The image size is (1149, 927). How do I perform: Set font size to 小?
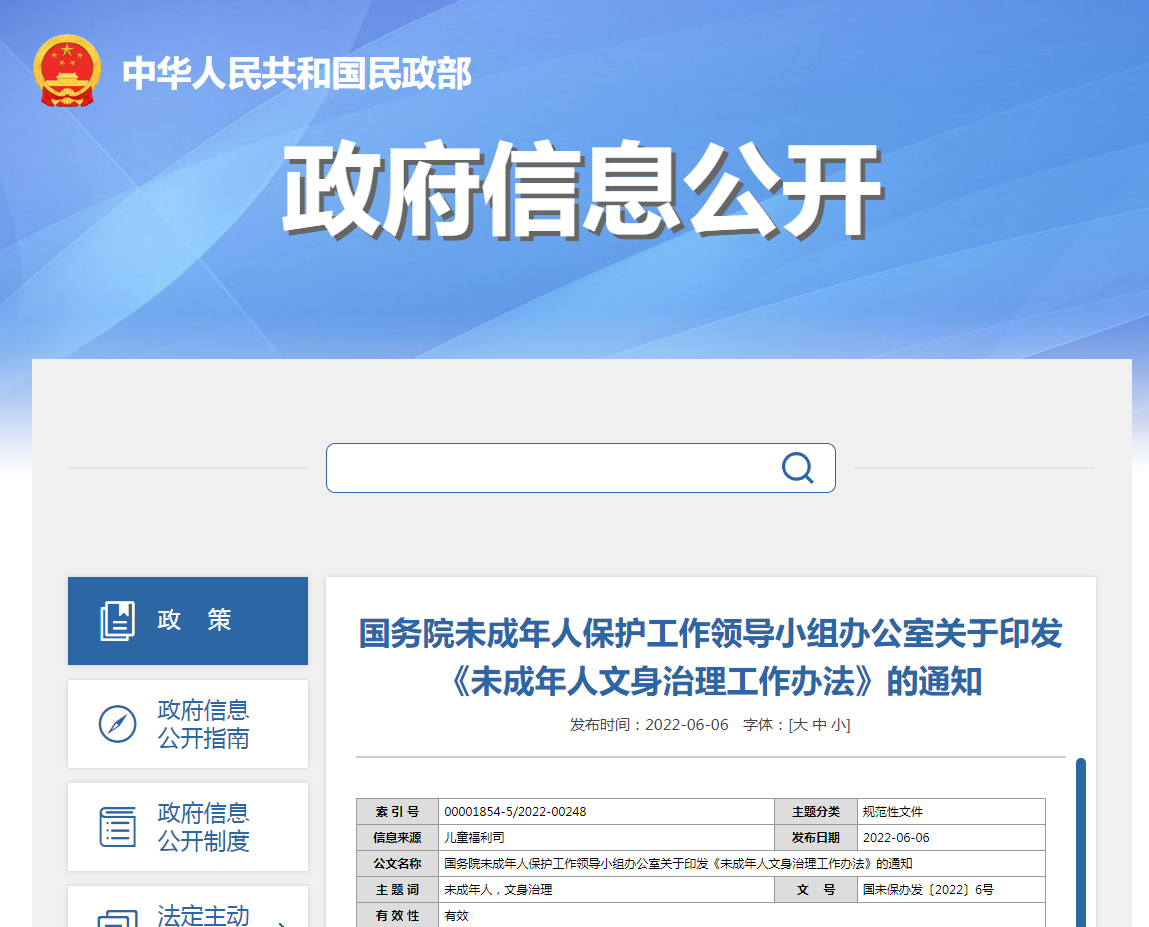pyautogui.click(x=838, y=725)
